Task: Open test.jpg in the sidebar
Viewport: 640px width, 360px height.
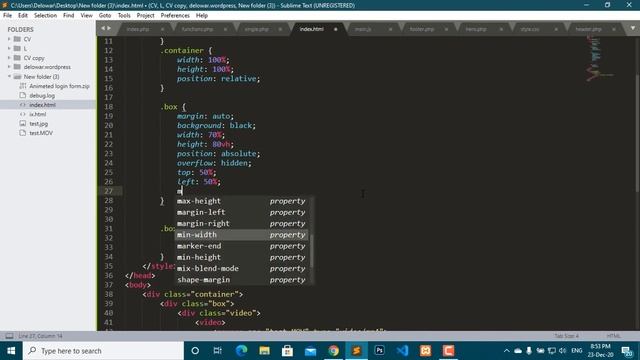Action: click(38, 124)
